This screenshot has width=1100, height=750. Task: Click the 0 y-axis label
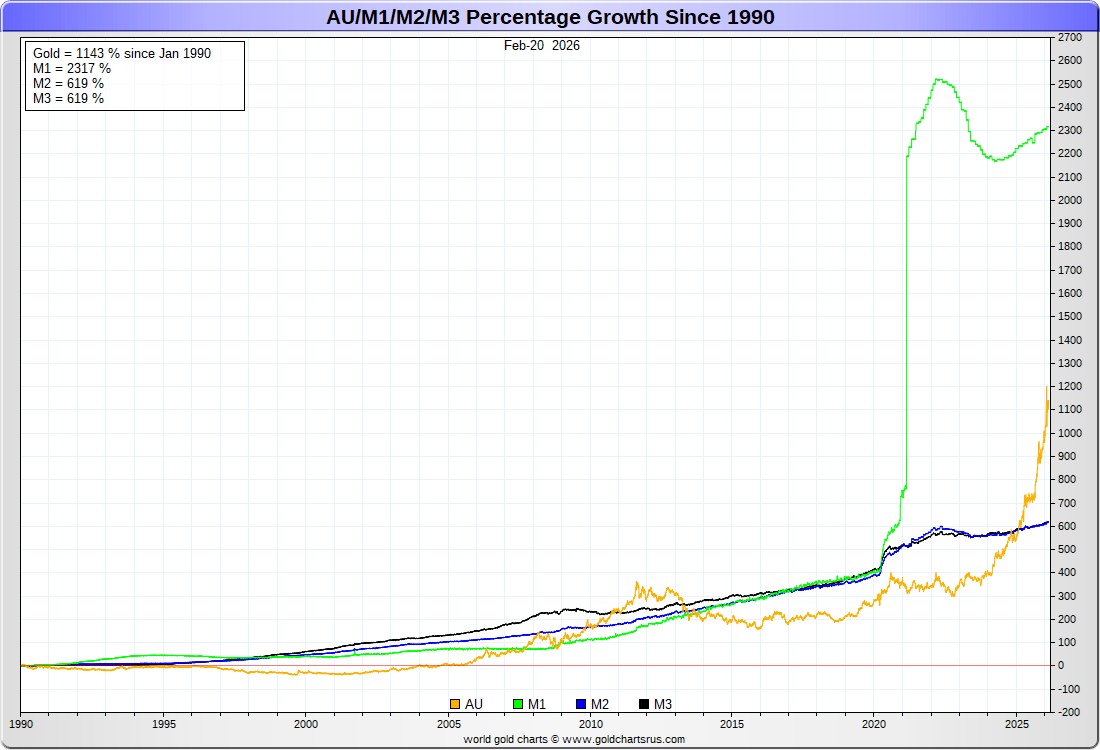coord(1061,665)
